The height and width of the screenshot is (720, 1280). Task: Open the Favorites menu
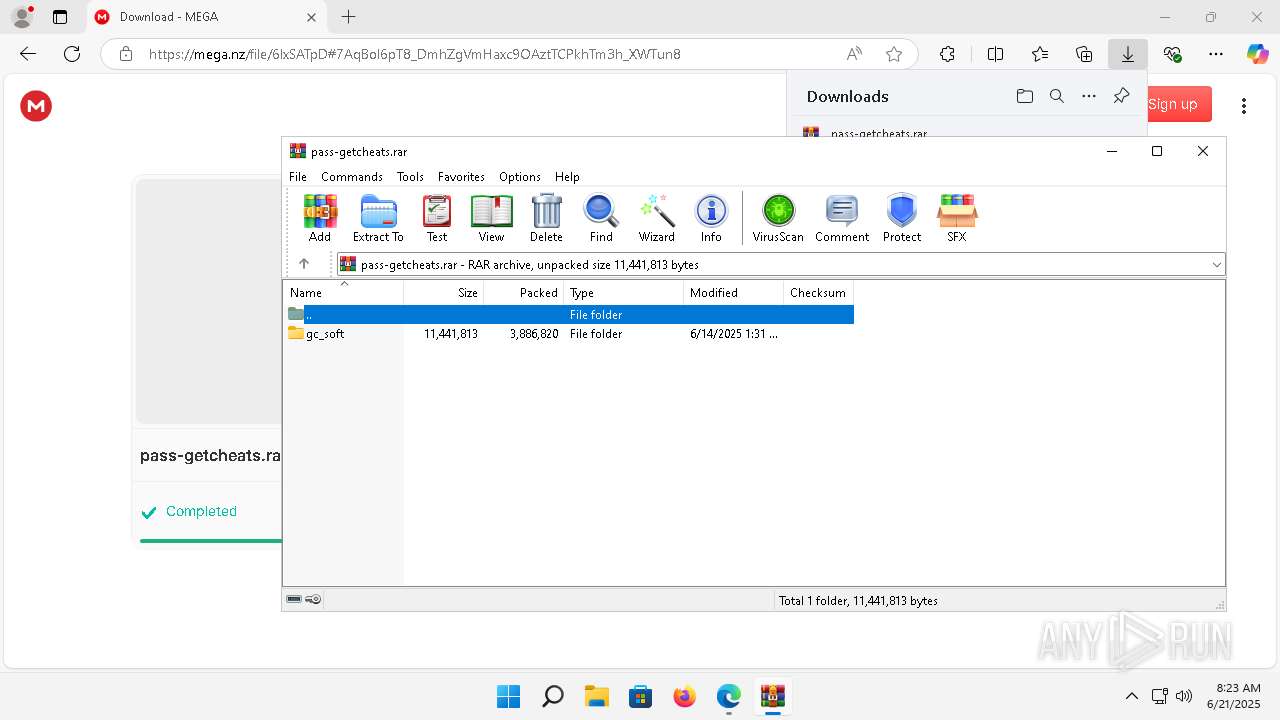coord(461,176)
